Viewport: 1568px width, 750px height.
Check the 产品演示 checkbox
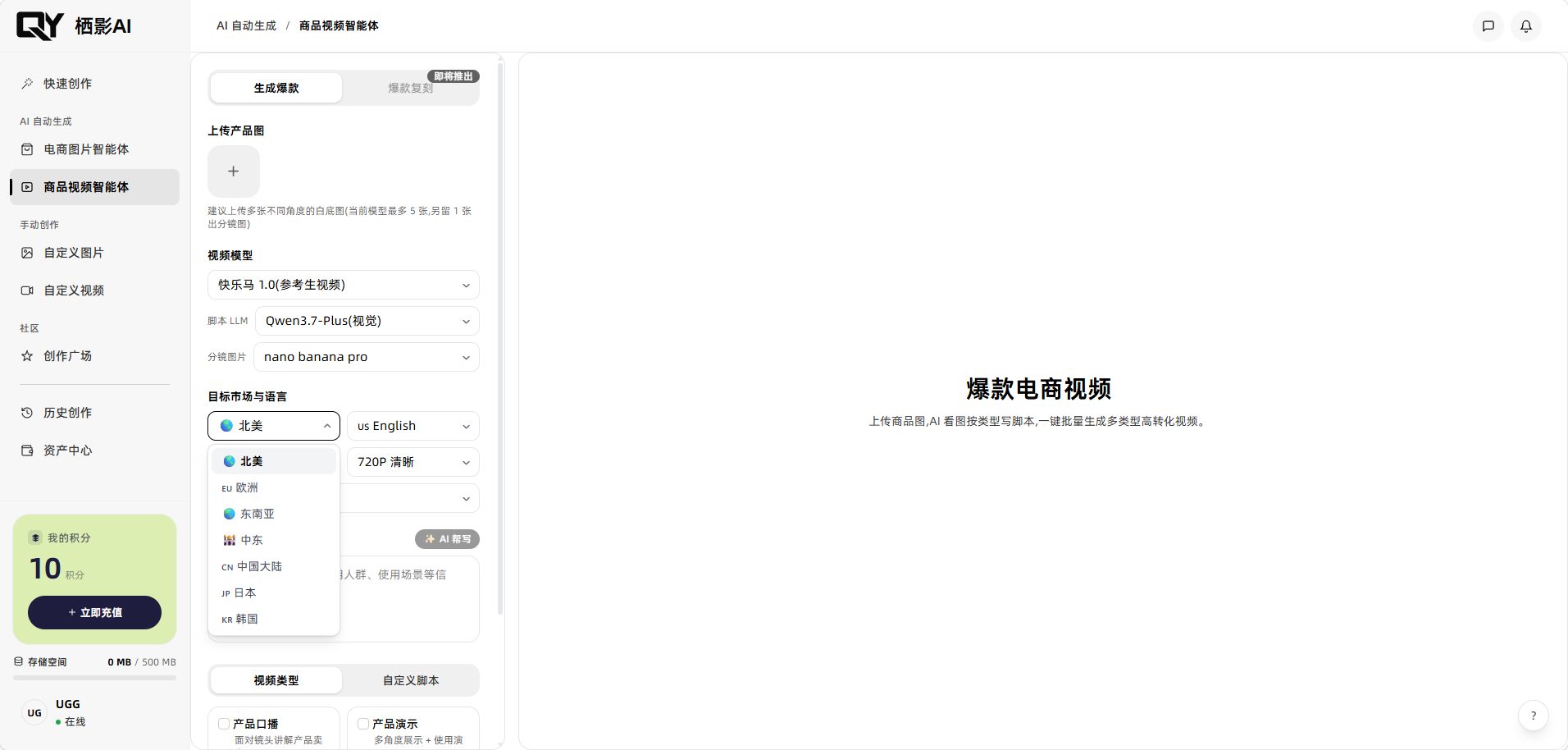363,724
